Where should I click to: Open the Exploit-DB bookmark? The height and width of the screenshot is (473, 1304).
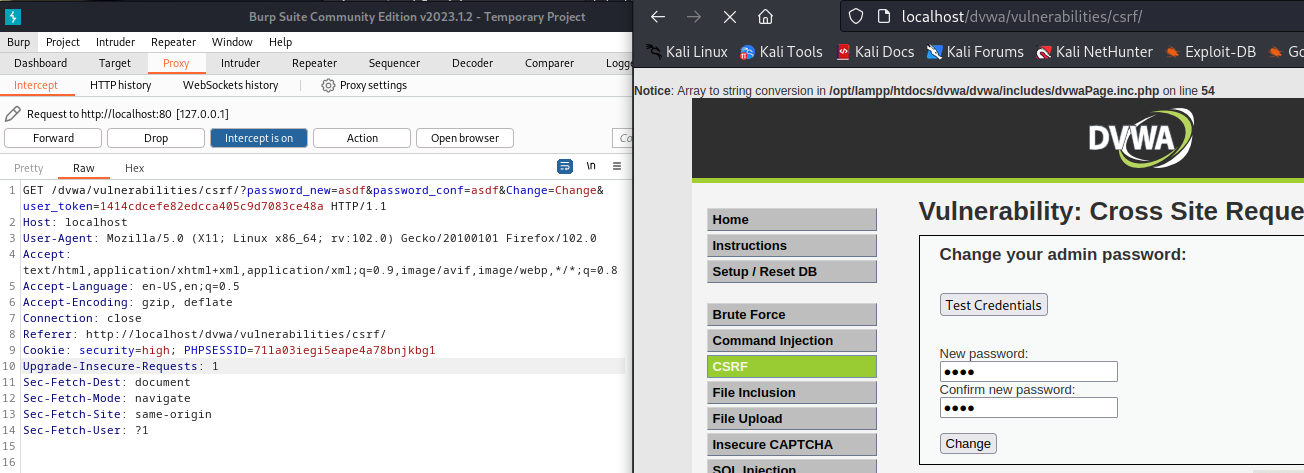[x=1210, y=51]
